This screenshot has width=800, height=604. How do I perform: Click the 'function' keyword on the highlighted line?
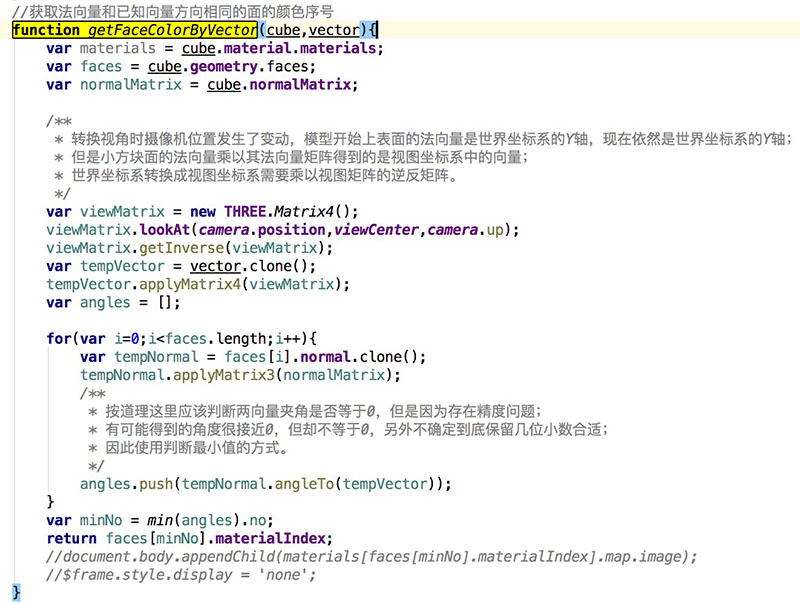click(46, 30)
